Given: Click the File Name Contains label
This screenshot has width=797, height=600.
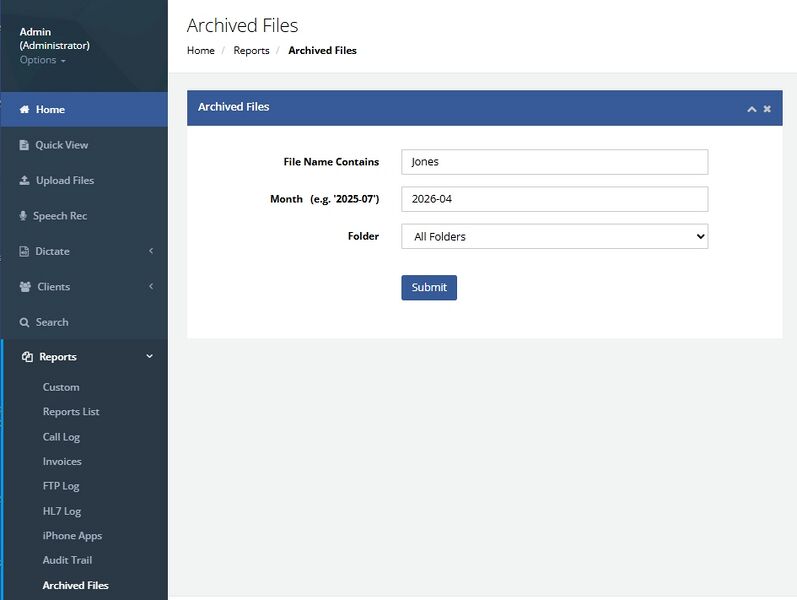Looking at the screenshot, I should 331,162.
